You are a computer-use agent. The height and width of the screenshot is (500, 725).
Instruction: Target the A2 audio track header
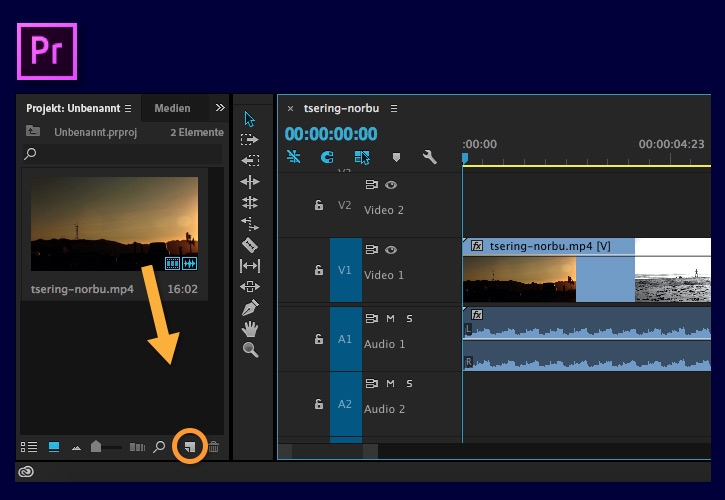[x=345, y=404]
